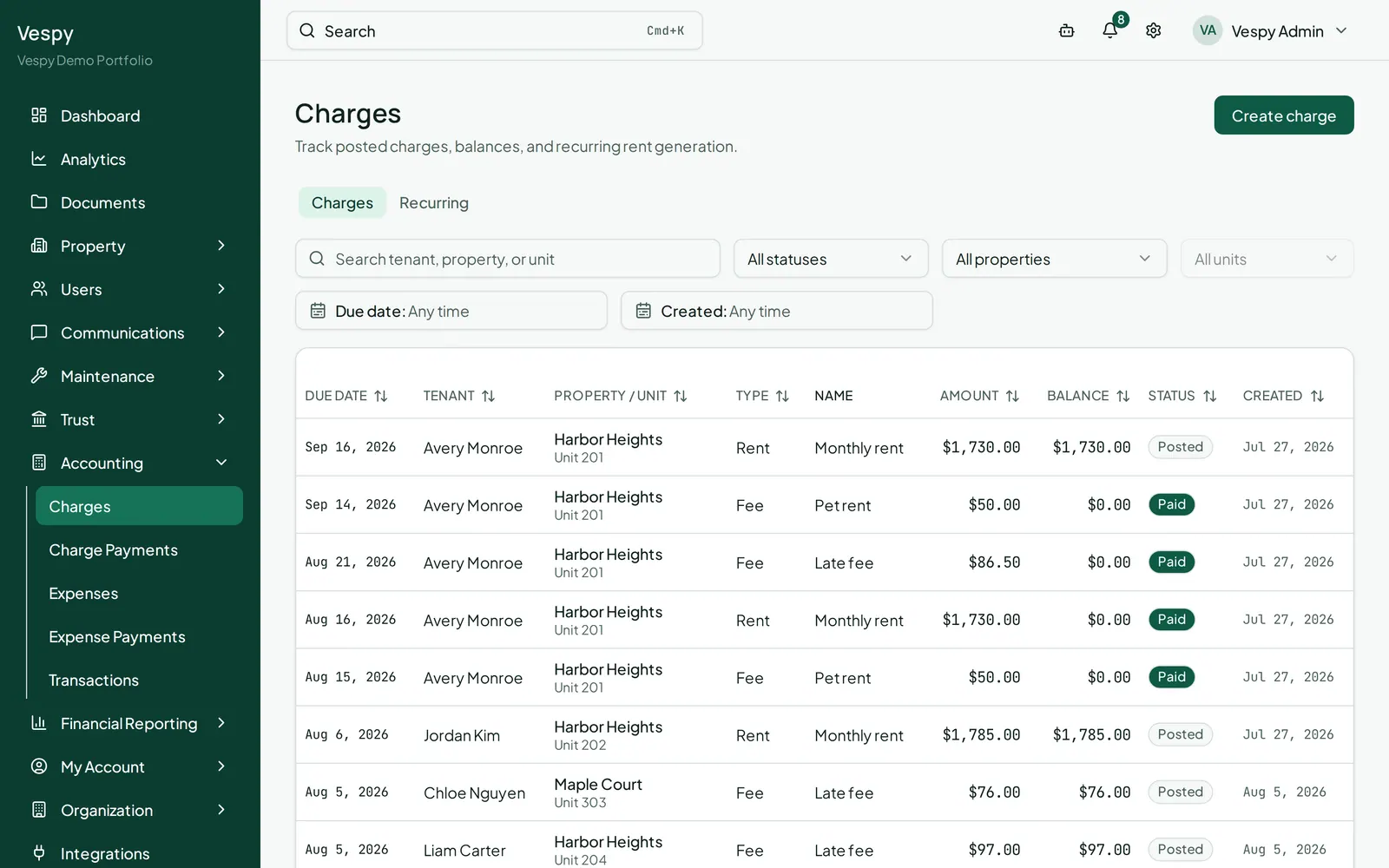Expand the Vespy Admin user menu chevron
The width and height of the screenshot is (1389, 868).
1341,30
